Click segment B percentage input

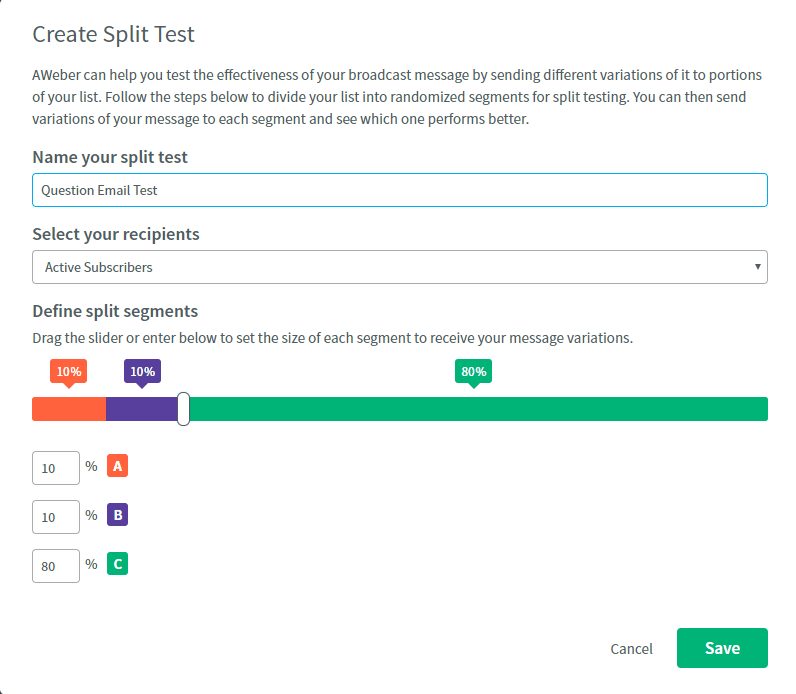click(x=56, y=517)
